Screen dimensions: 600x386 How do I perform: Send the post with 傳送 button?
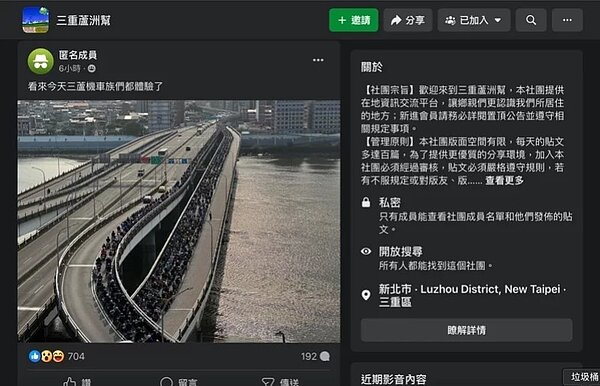(280, 382)
